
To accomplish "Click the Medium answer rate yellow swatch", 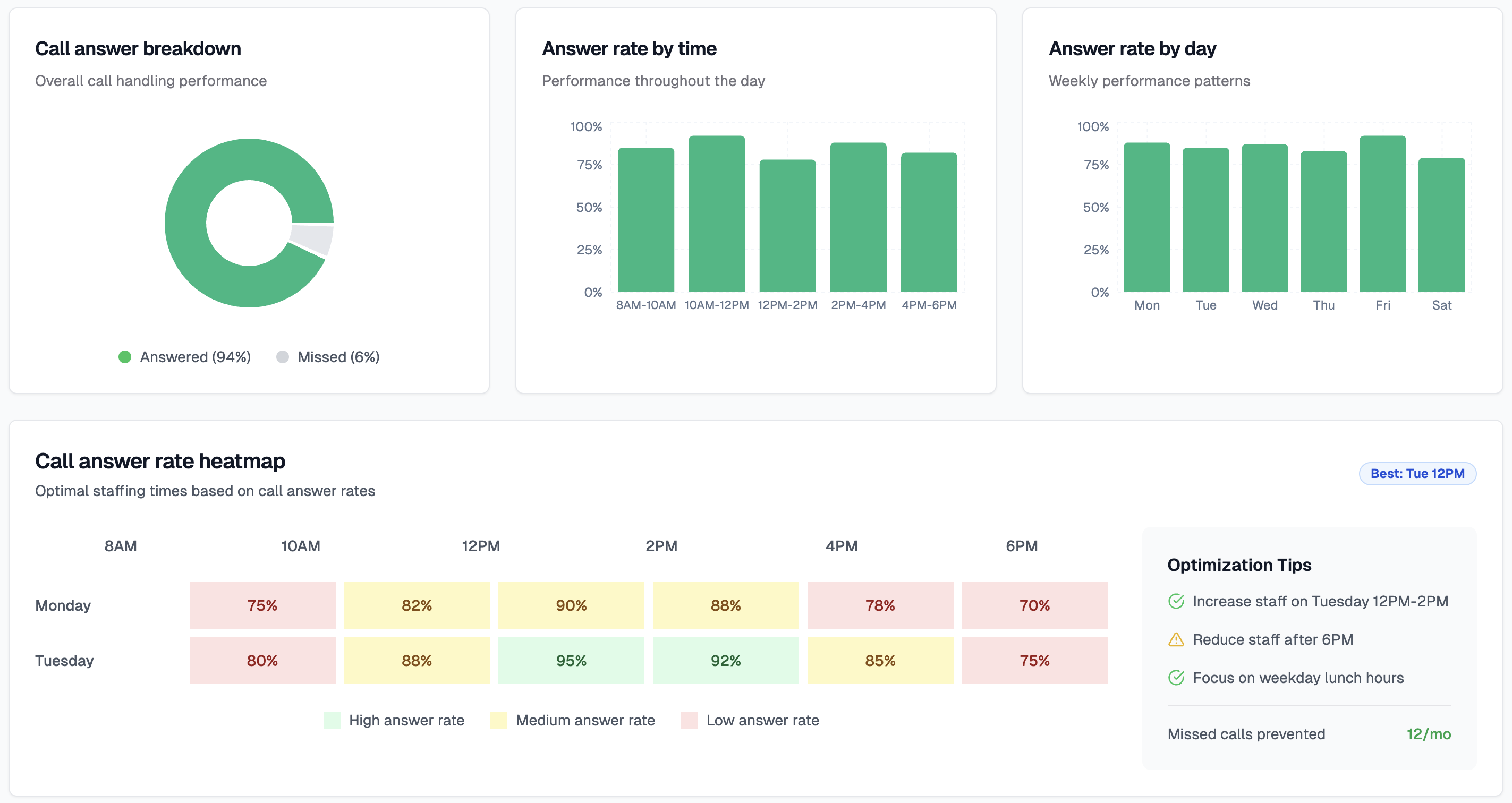I will tap(498, 720).
